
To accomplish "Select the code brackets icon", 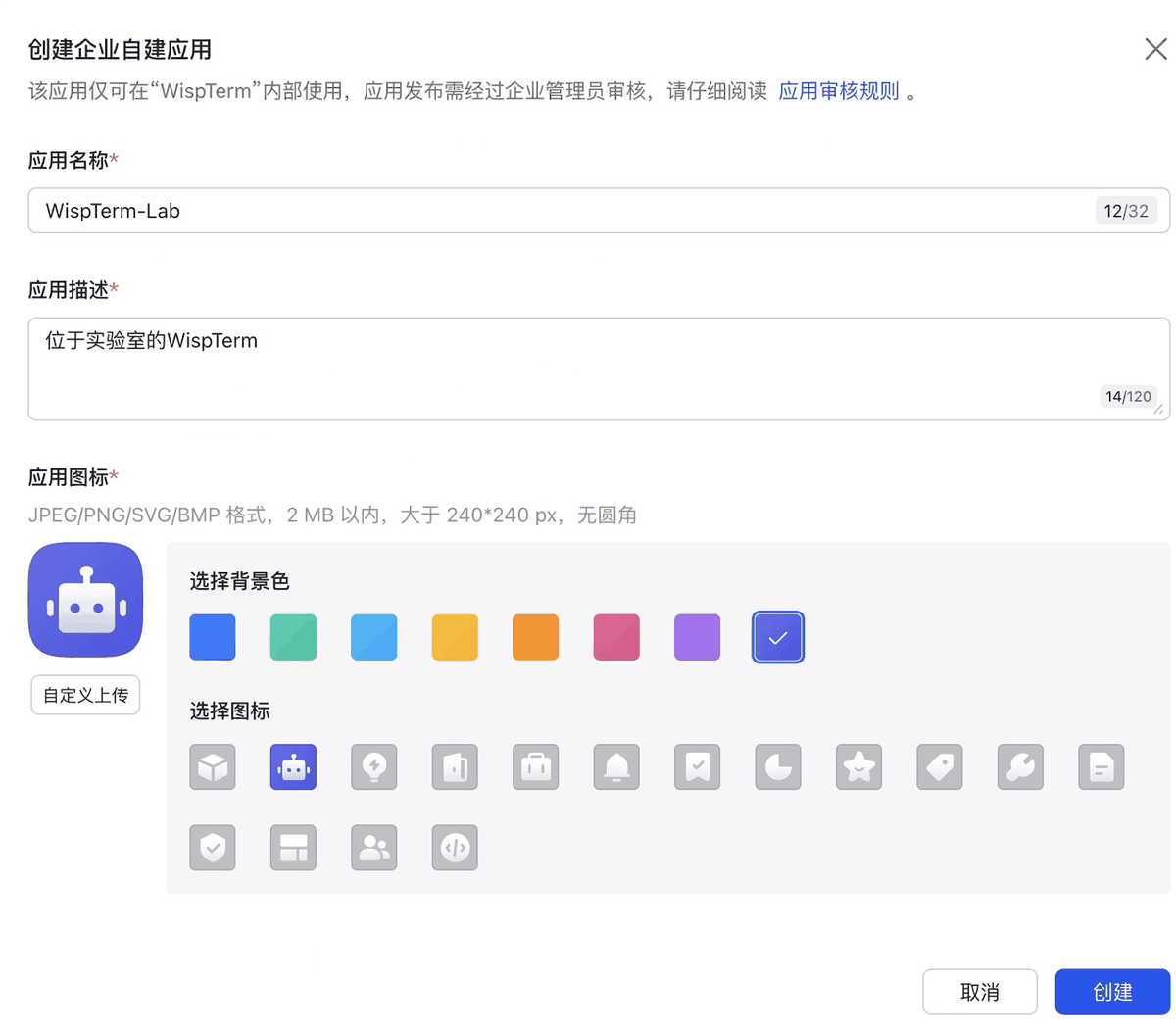I will coord(455,848).
